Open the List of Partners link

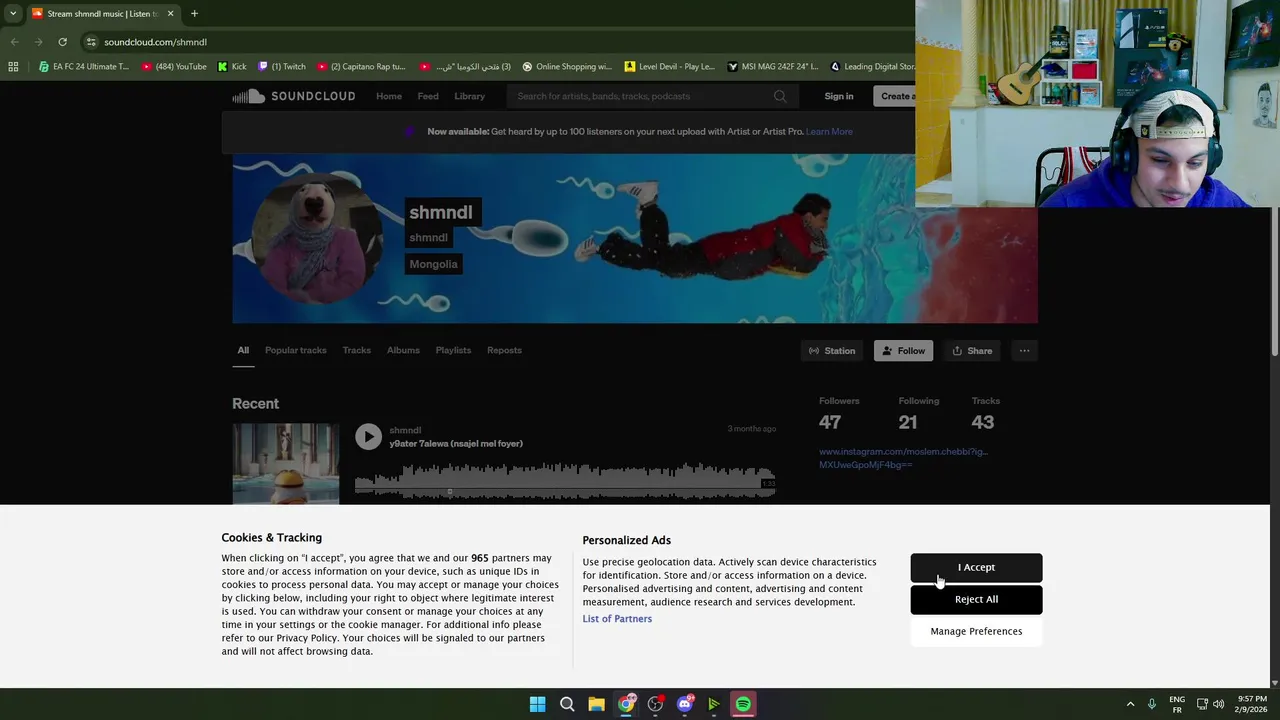617,618
